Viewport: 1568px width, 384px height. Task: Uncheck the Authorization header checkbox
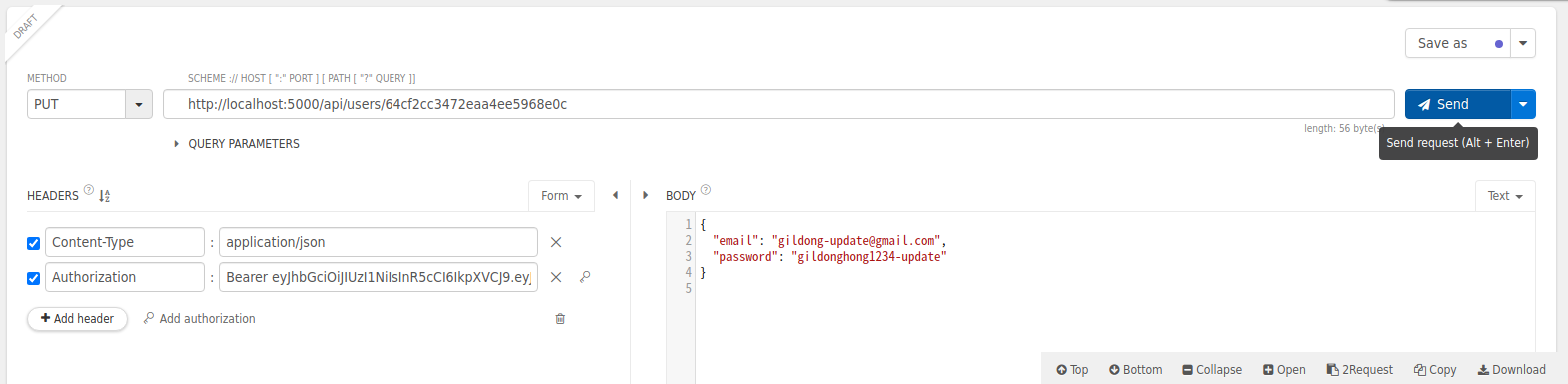[33, 278]
